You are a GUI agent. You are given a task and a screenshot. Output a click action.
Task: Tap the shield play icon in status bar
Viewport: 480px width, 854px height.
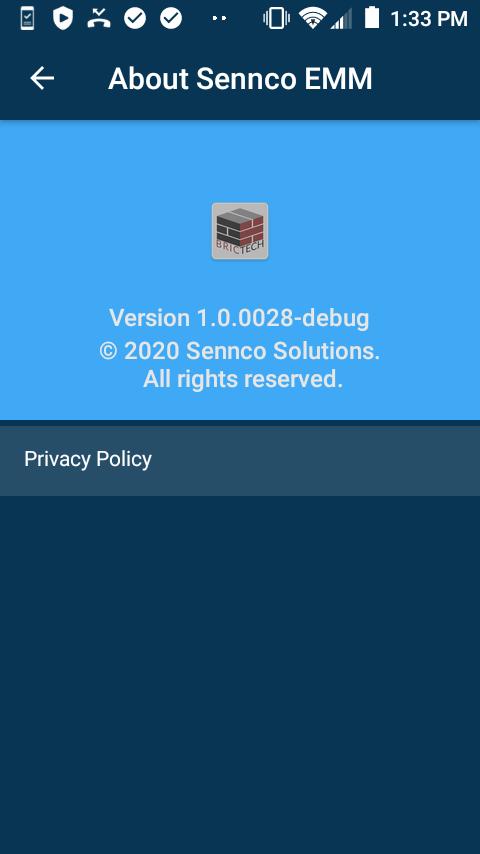point(63,19)
